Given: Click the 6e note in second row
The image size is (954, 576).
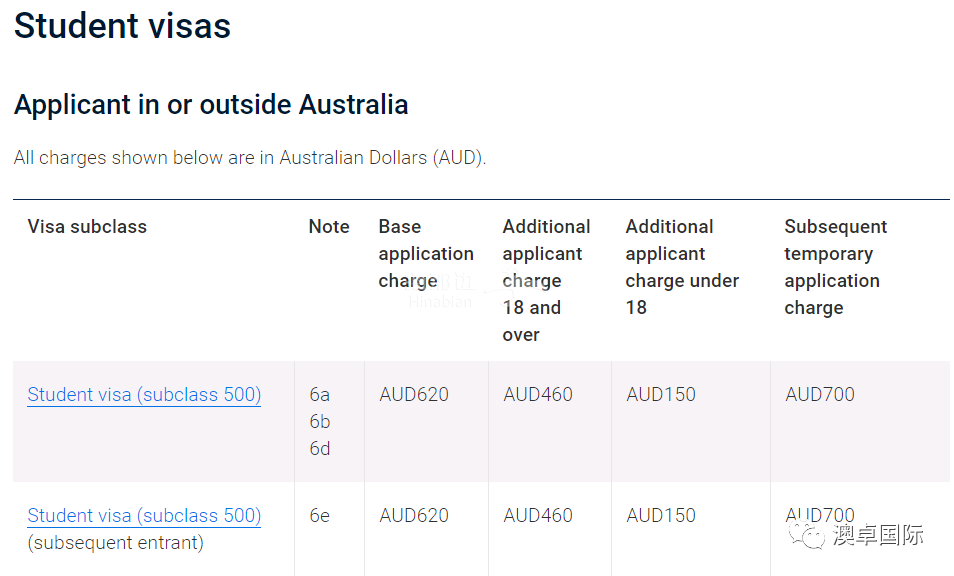Looking at the screenshot, I should click(x=319, y=516).
